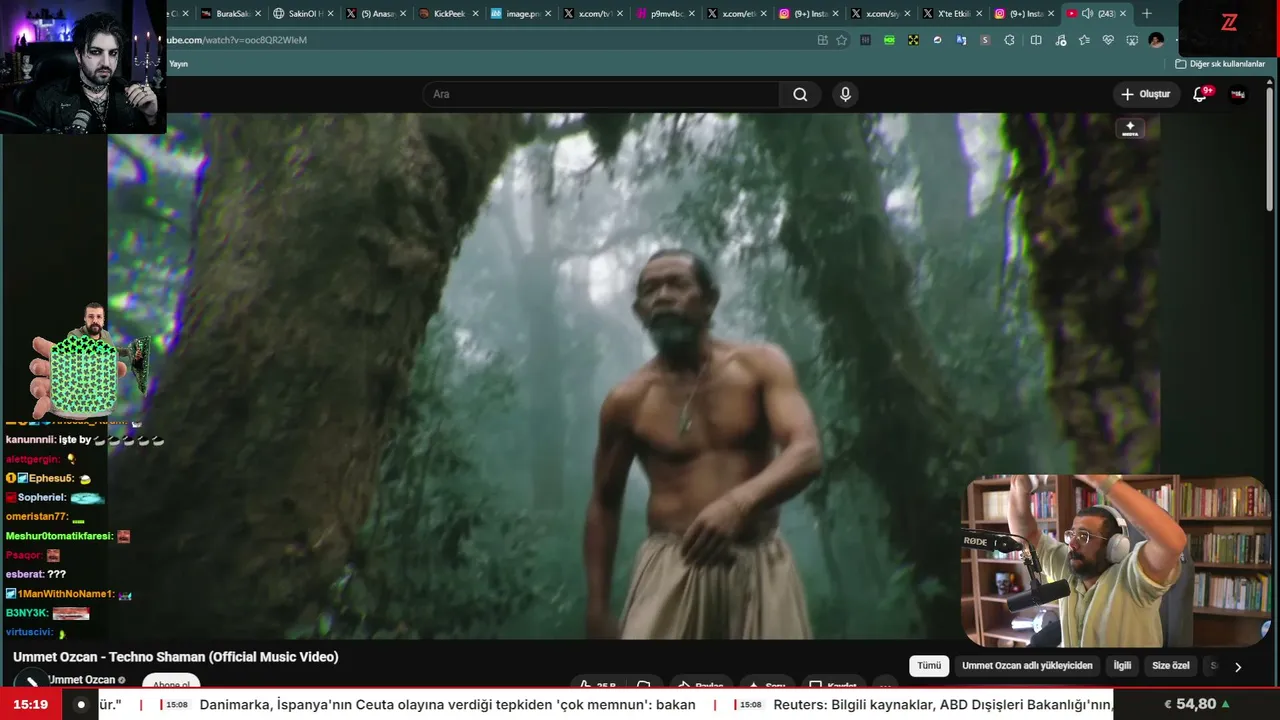Focus the YouTube 'Ara' search field
Screen dimensions: 1280x720
coord(601,94)
